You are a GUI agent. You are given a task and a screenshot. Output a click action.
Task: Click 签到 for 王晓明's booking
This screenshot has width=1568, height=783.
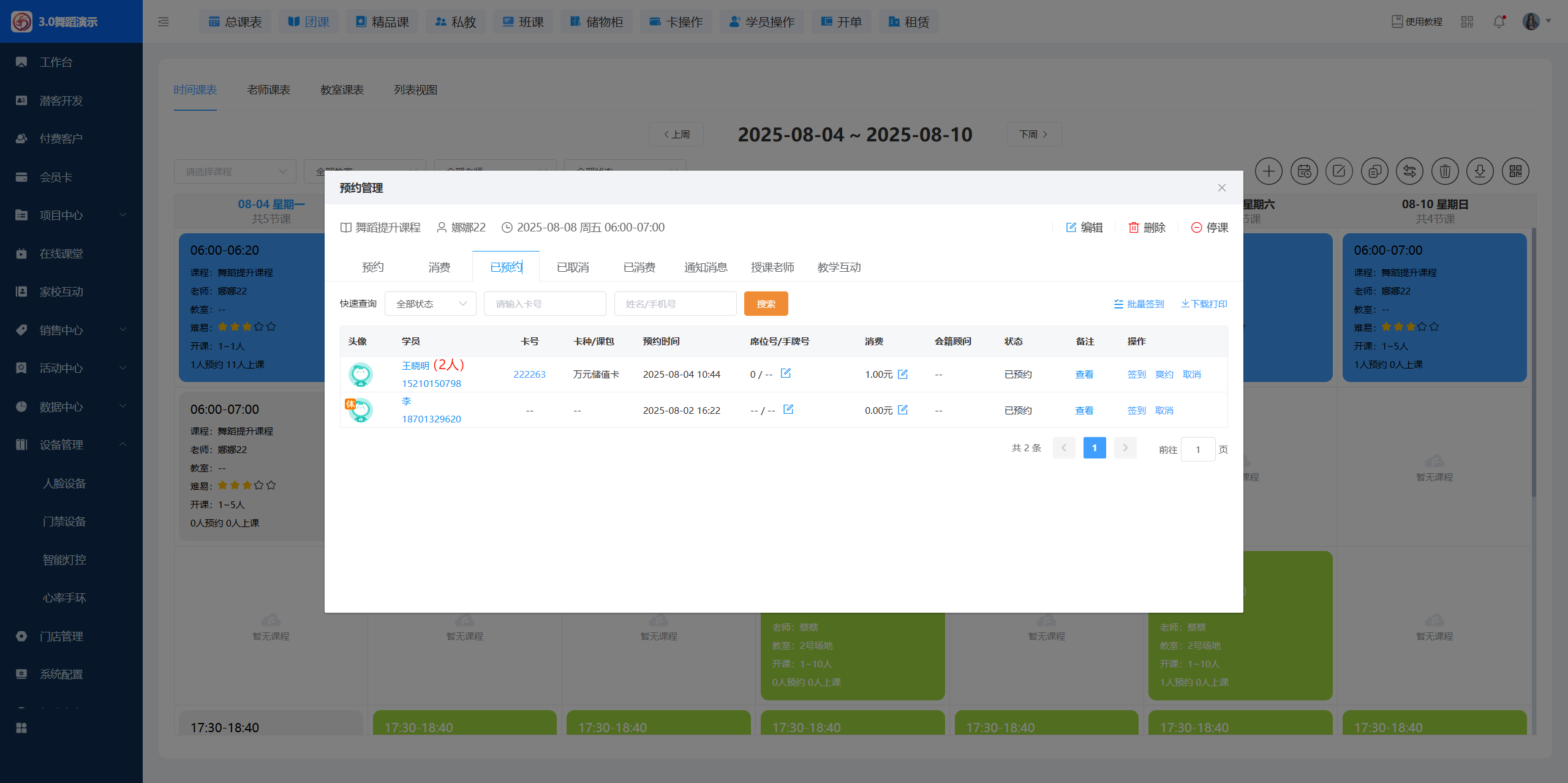[x=1136, y=374]
